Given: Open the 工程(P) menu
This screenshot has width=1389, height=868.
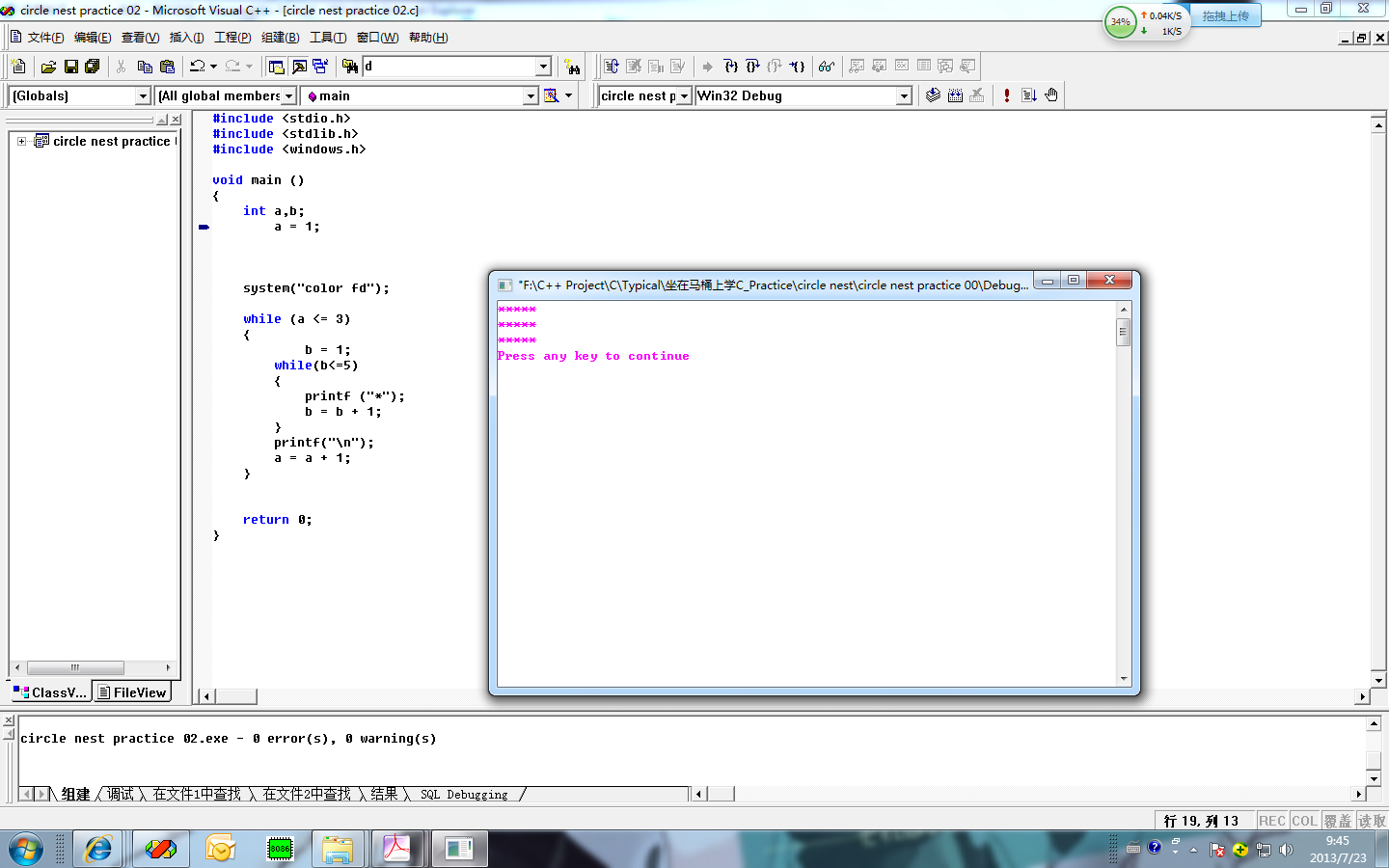Looking at the screenshot, I should coord(232,38).
